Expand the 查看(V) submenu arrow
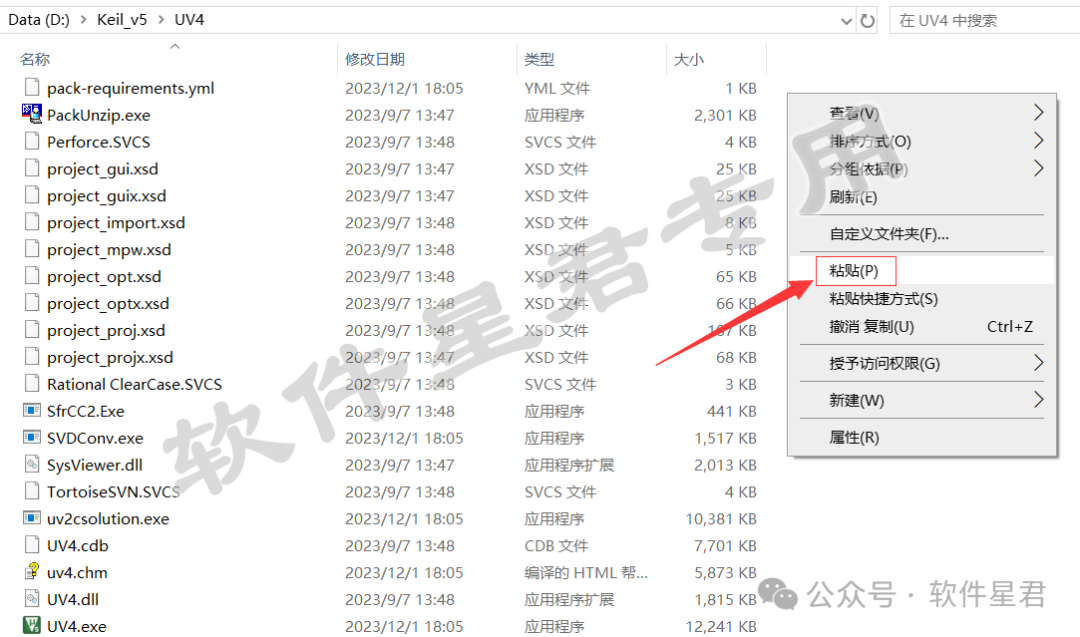1080x637 pixels. [x=1039, y=112]
